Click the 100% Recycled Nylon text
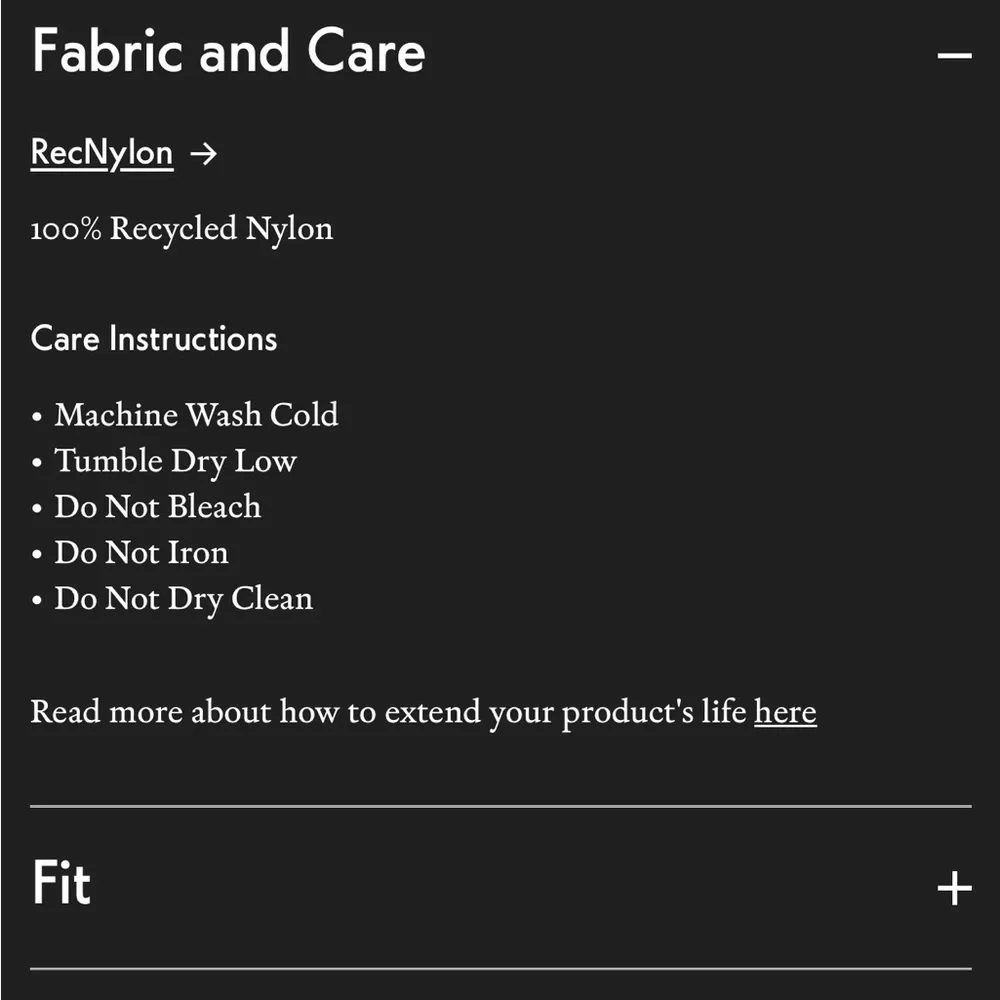Image resolution: width=1000 pixels, height=1000 pixels. [x=182, y=229]
